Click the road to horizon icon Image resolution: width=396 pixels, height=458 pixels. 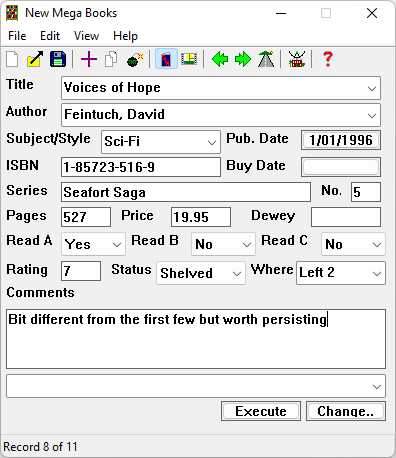pos(266,59)
